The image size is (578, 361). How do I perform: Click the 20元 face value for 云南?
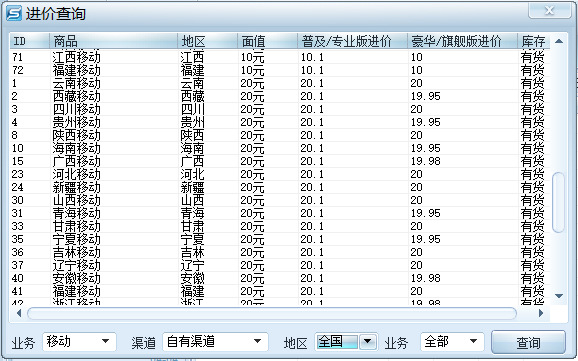coord(253,83)
